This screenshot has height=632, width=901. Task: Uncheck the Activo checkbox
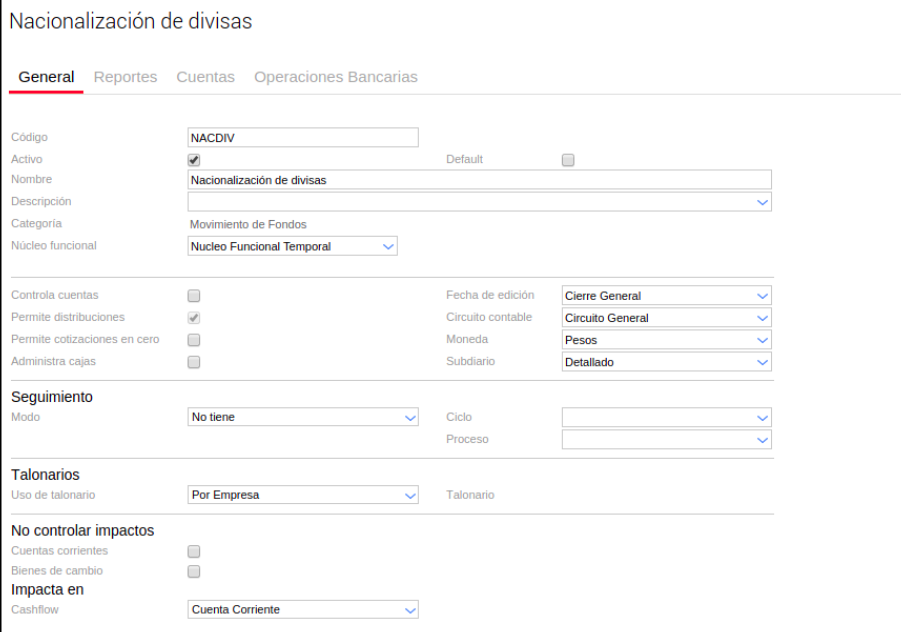tap(194, 159)
